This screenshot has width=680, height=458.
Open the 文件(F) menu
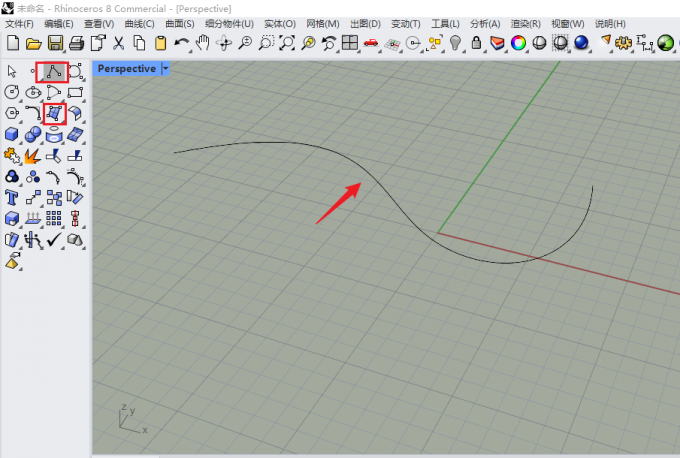pyautogui.click(x=20, y=24)
